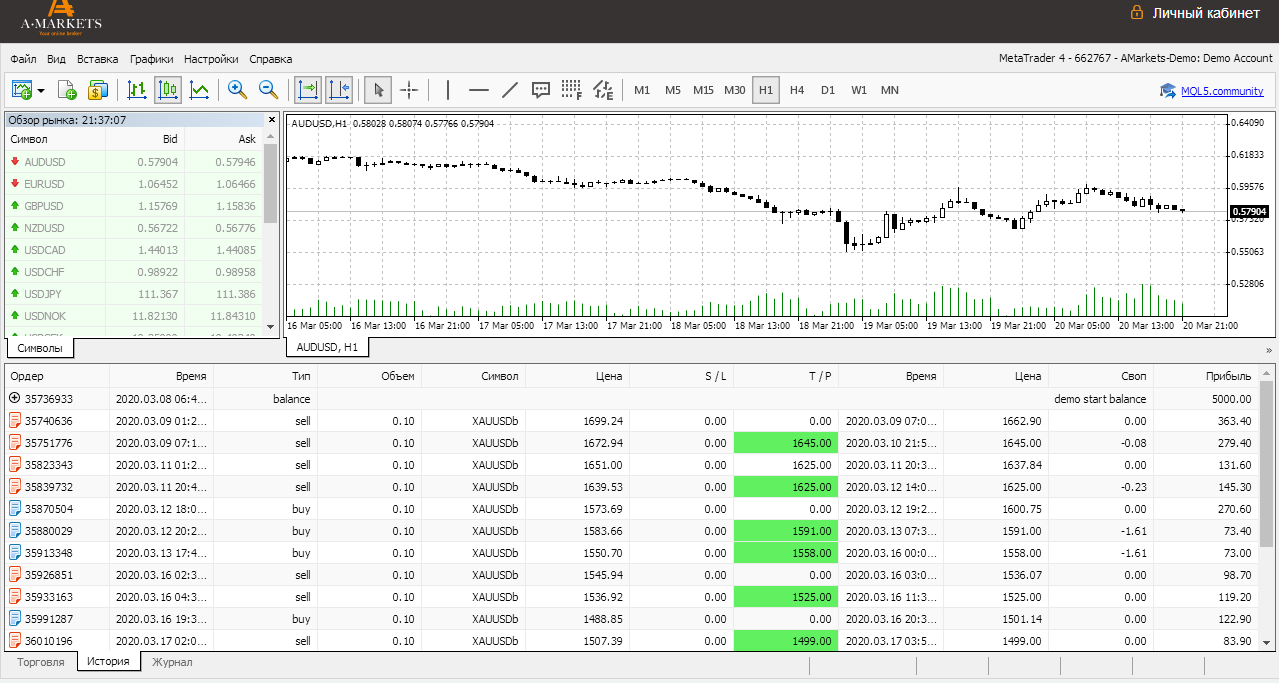Select the trendline drawing tool
Image resolution: width=1279 pixels, height=683 pixels.
coord(510,90)
